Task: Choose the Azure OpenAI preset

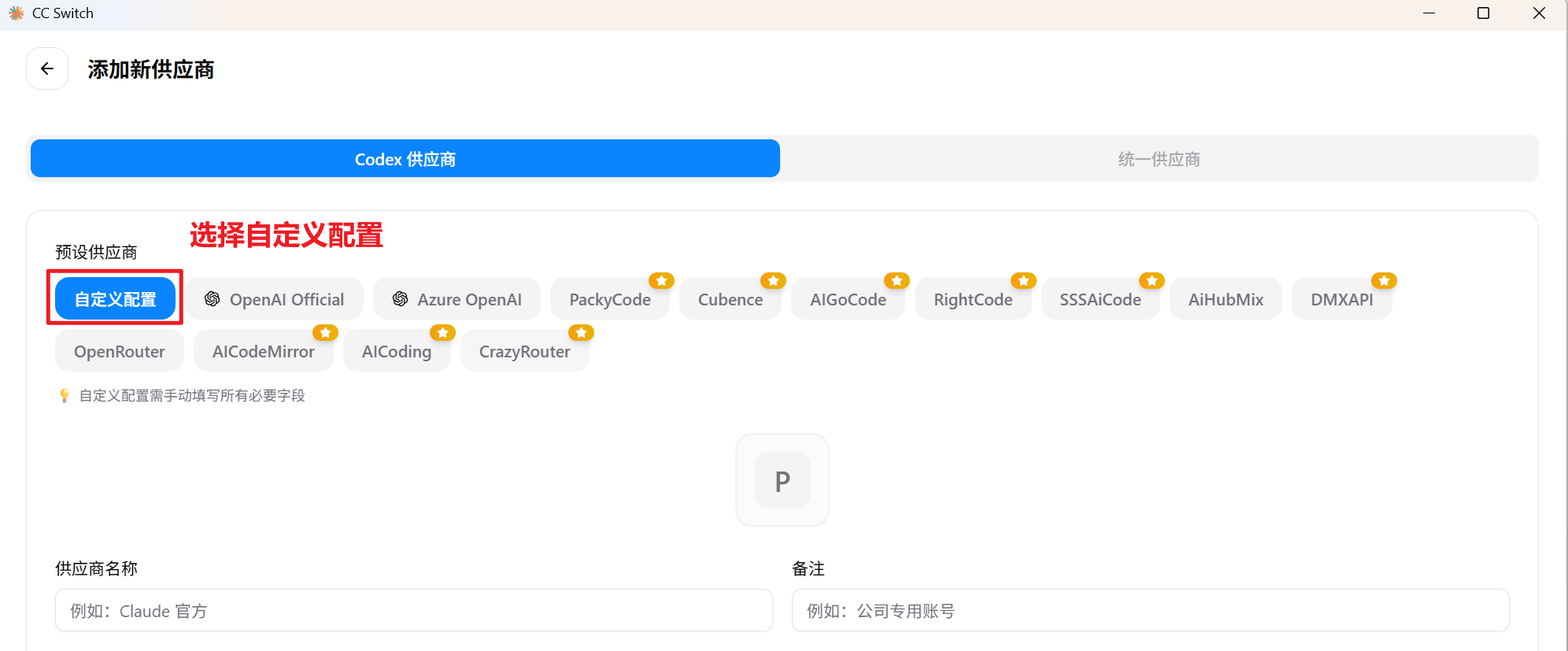Action: tap(457, 298)
